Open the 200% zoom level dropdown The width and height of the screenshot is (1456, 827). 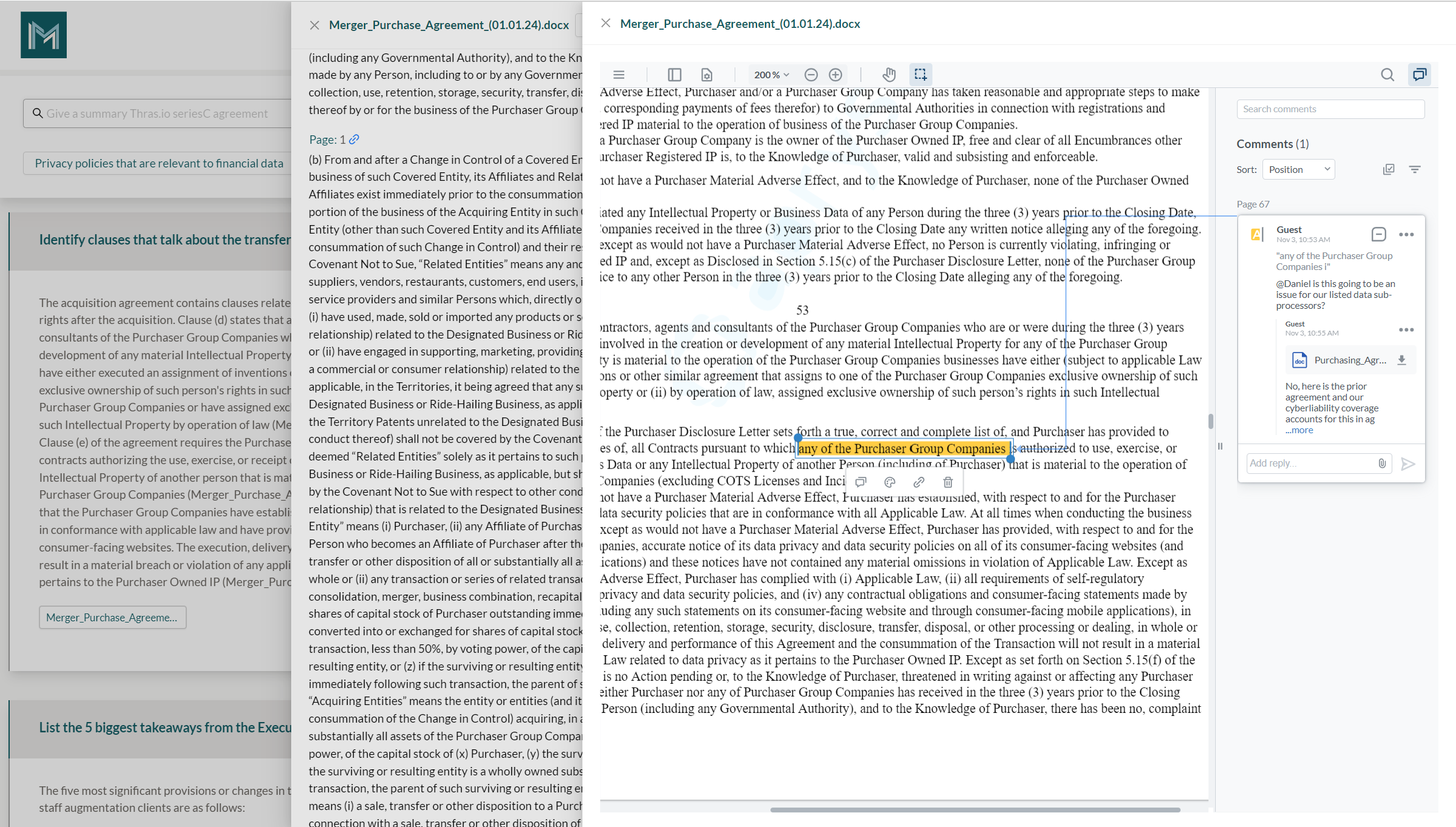coord(771,75)
